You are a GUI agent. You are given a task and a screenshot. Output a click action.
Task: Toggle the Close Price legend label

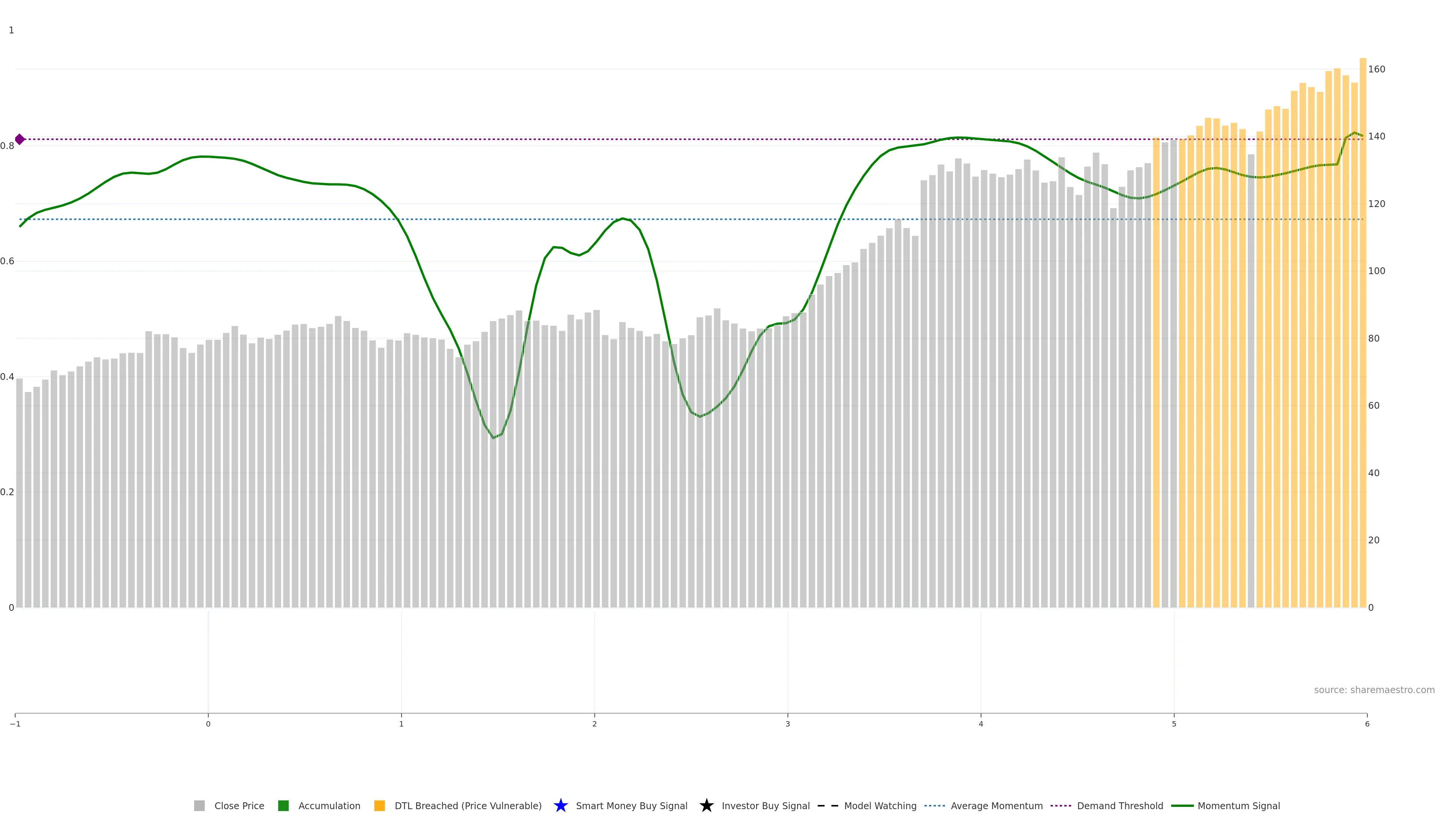[239, 805]
